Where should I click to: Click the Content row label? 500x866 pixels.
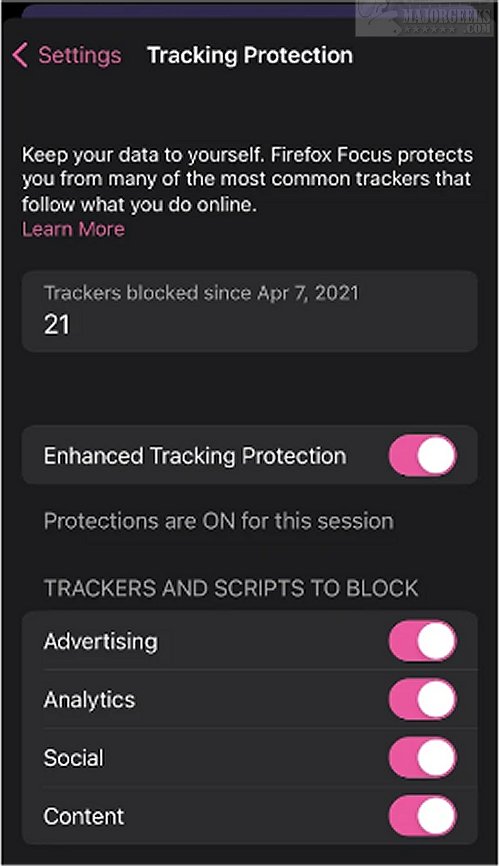84,816
